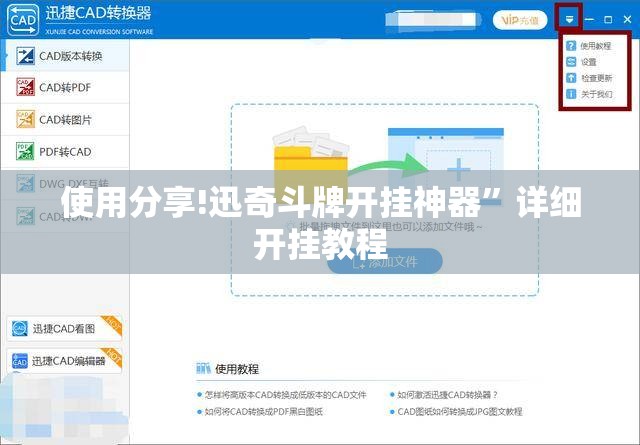Launch 迅捷CAD看图 from the sidebar
Viewport: 640px width, 445px height.
tap(64, 329)
